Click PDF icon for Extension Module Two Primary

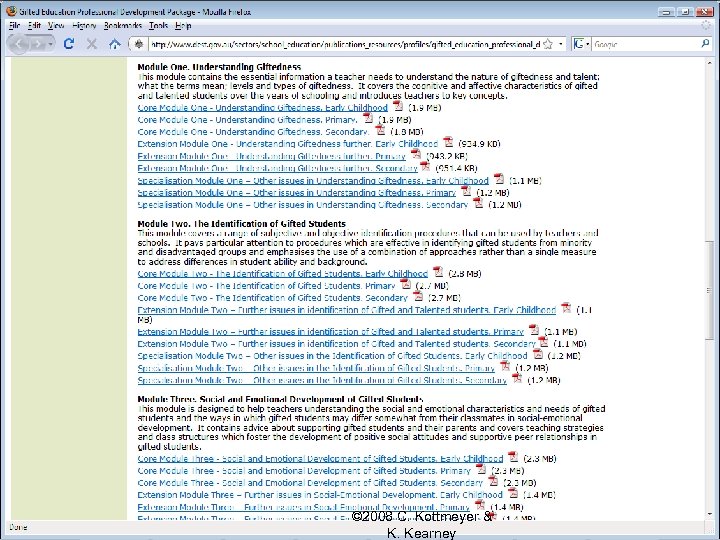point(533,330)
